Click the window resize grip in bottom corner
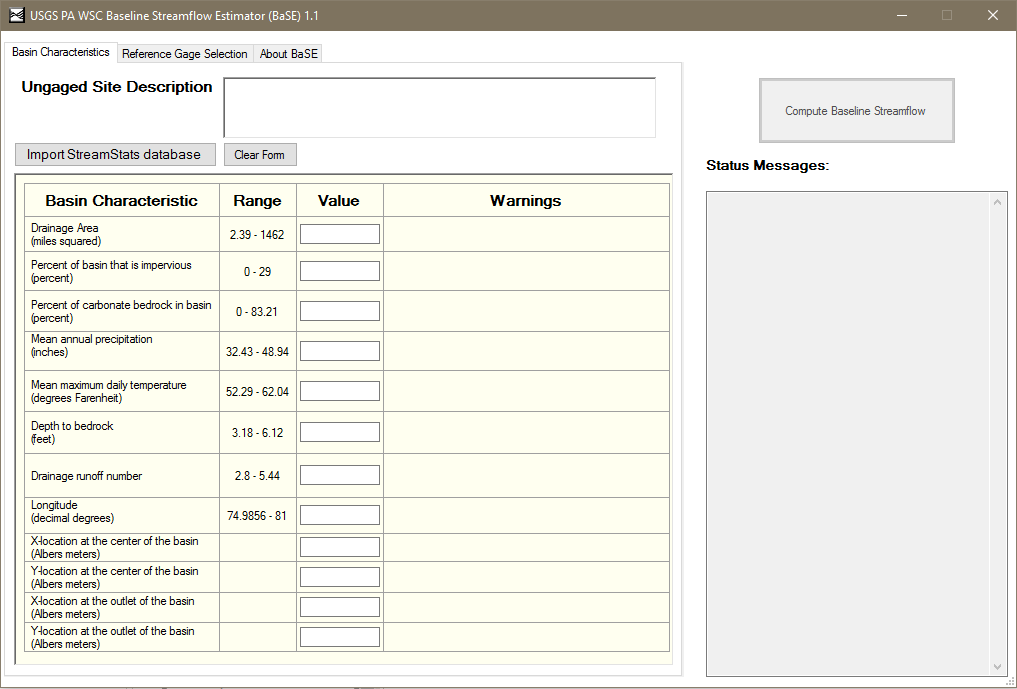 coord(1011,683)
